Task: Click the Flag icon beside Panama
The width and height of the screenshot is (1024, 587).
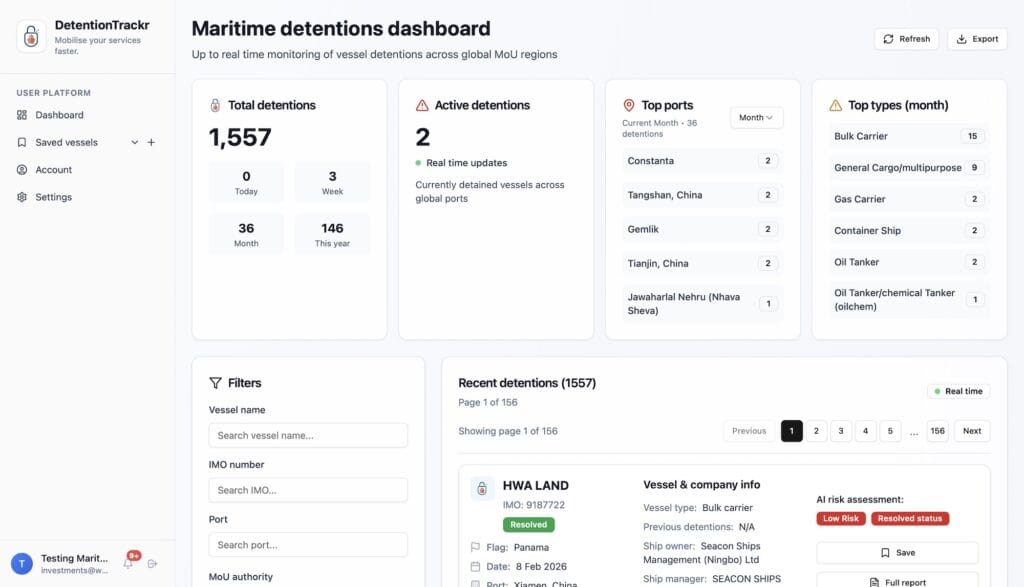Action: coord(475,547)
